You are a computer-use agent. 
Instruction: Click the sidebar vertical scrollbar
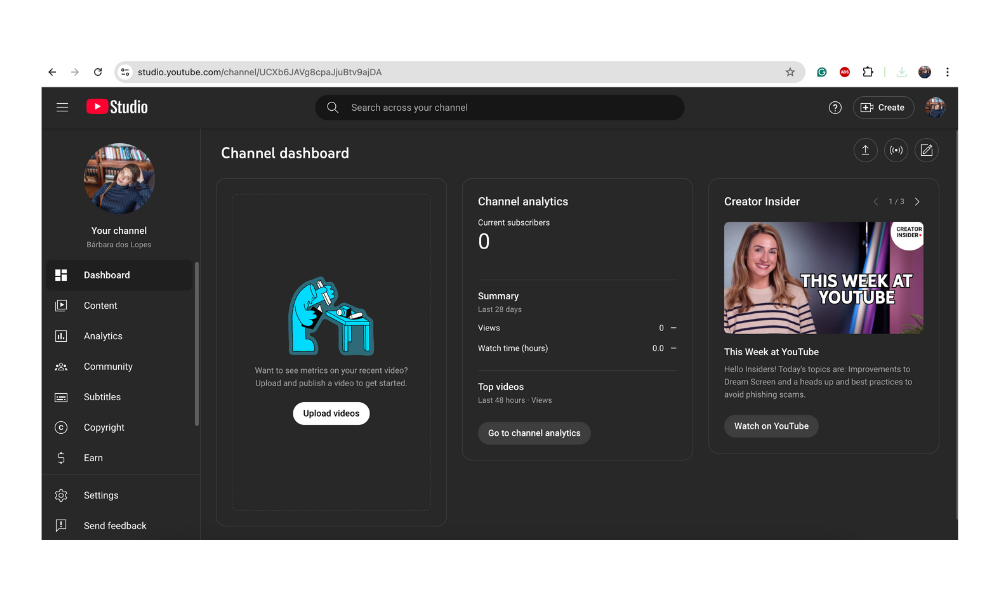coord(197,344)
